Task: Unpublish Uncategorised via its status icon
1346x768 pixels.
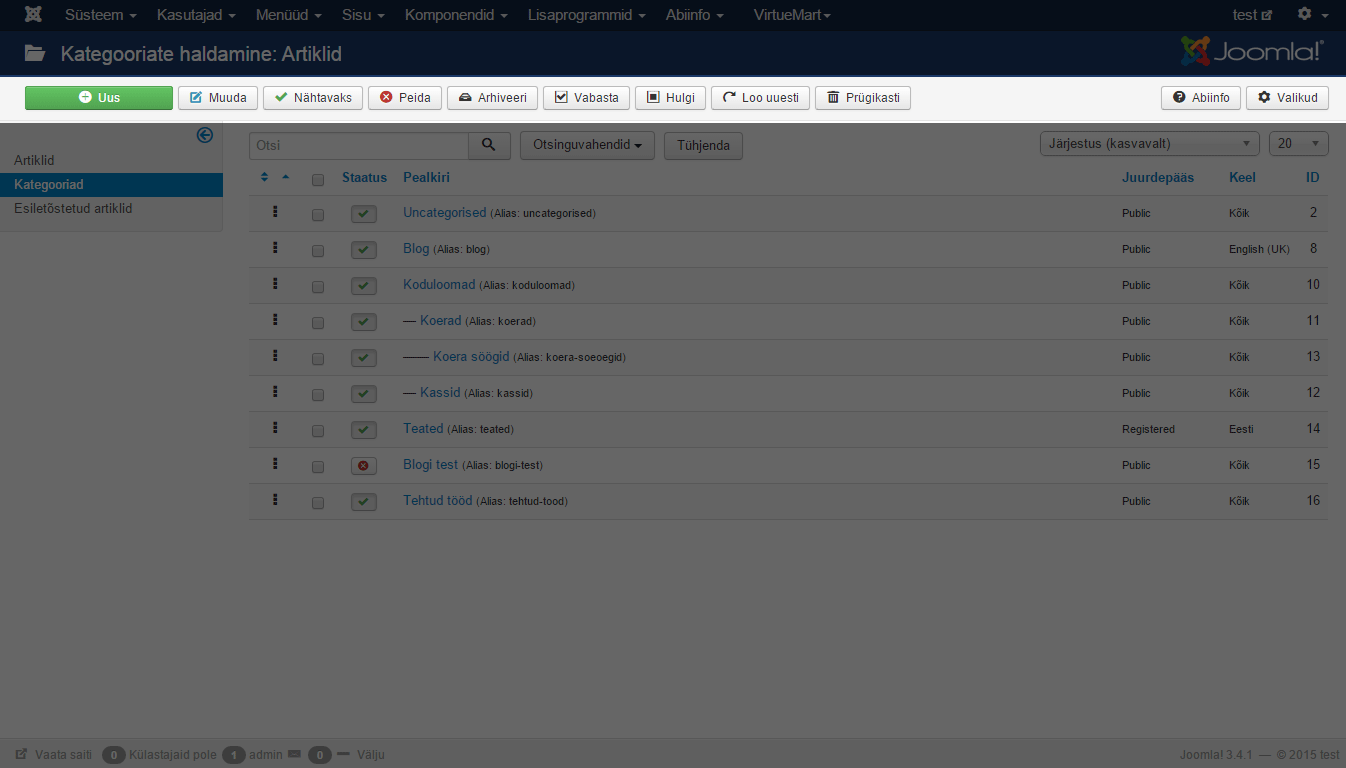Action: 364,214
